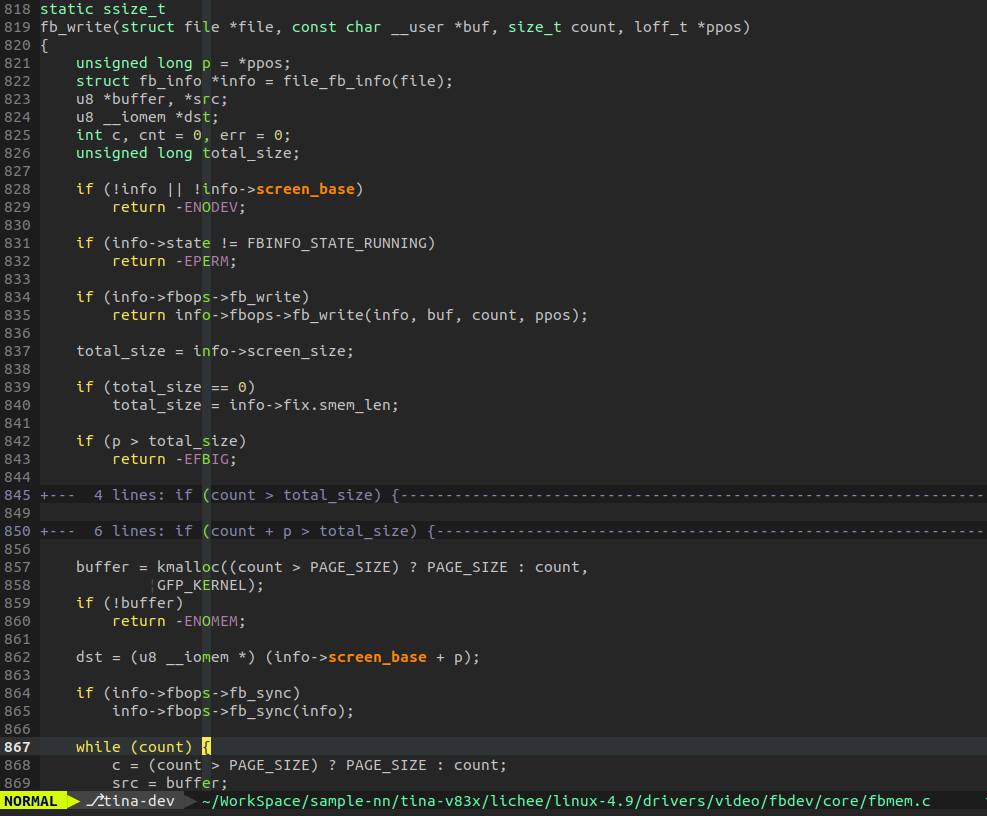Click the screen_base highlighted identifier on line 828
This screenshot has width=987, height=816.
(306, 188)
